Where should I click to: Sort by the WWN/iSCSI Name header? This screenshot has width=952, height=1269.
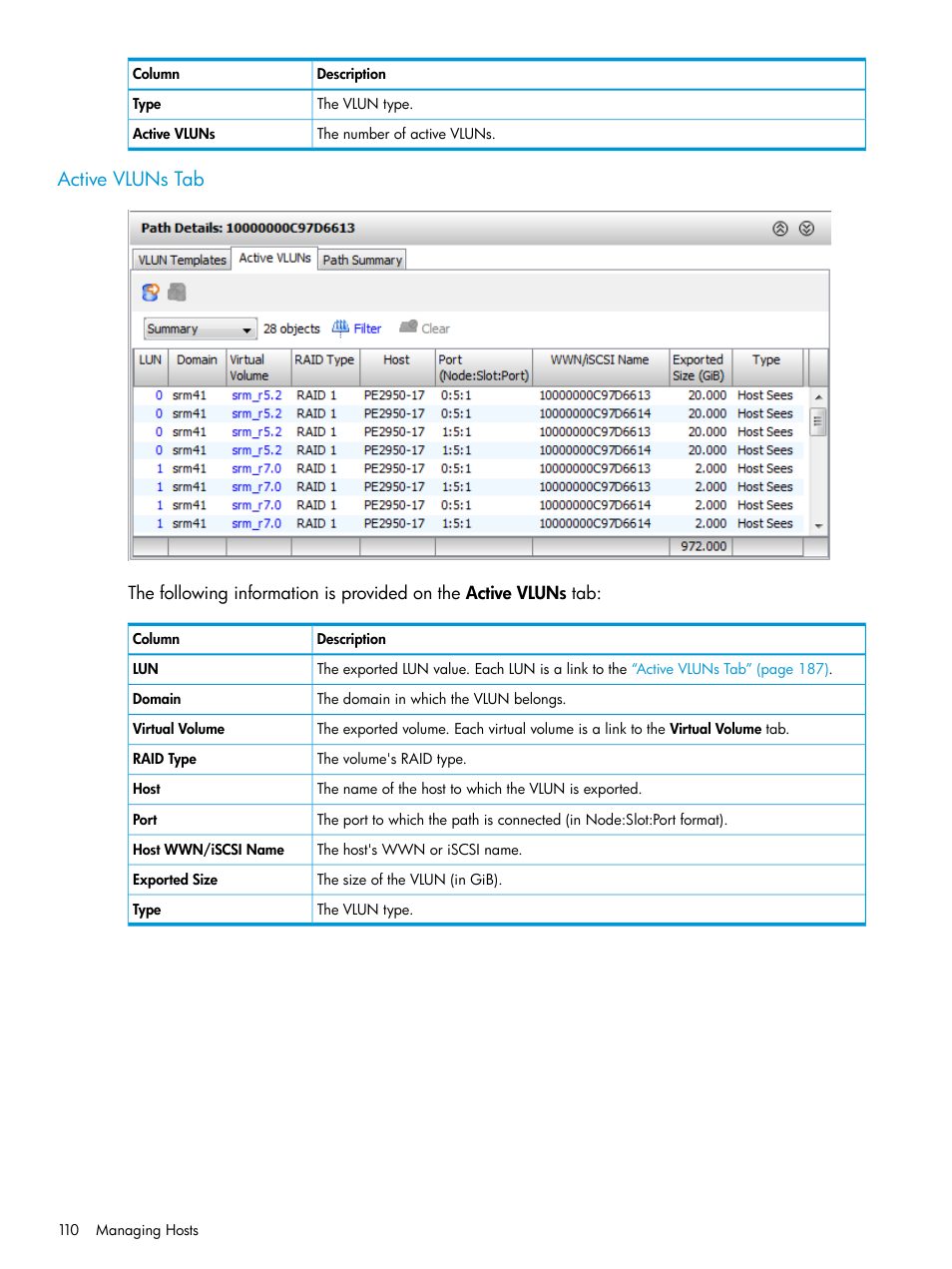(600, 367)
